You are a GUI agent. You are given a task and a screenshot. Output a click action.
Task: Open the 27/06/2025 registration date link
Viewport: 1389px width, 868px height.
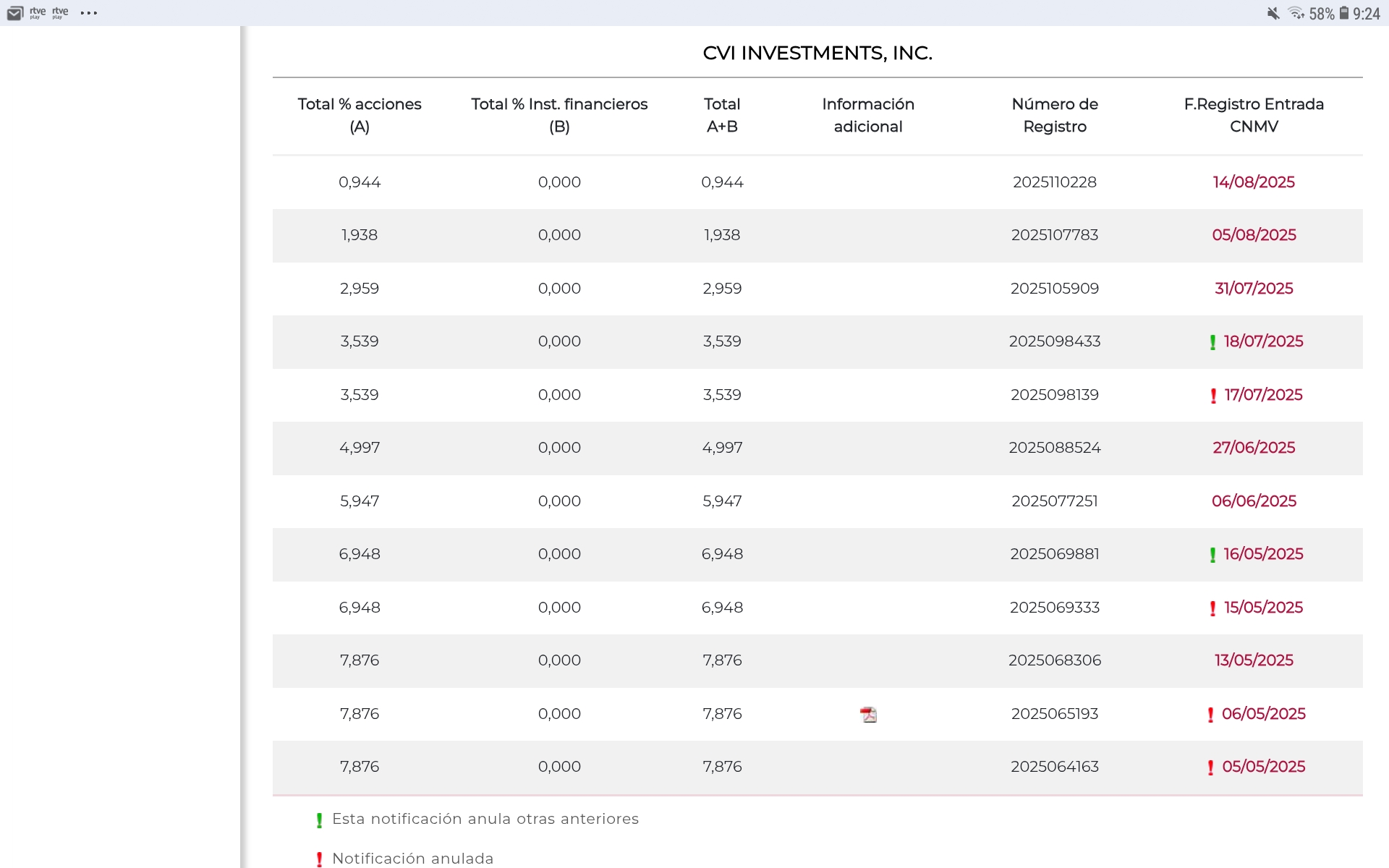pyautogui.click(x=1254, y=448)
